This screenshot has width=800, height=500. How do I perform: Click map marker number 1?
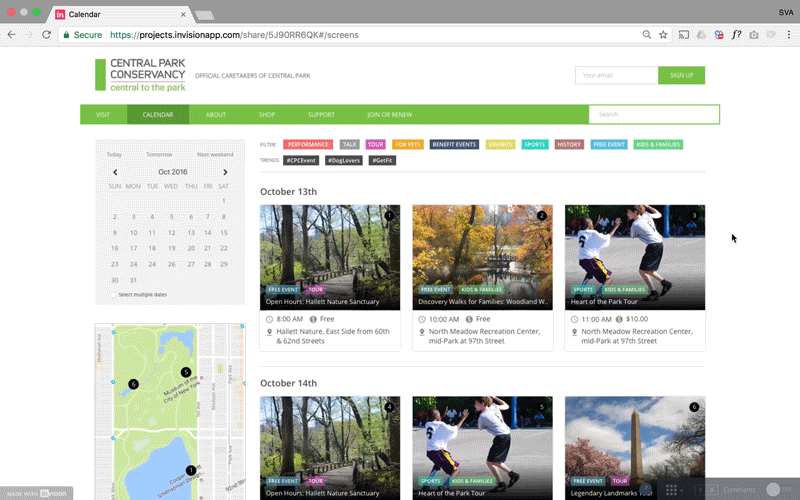(190, 470)
